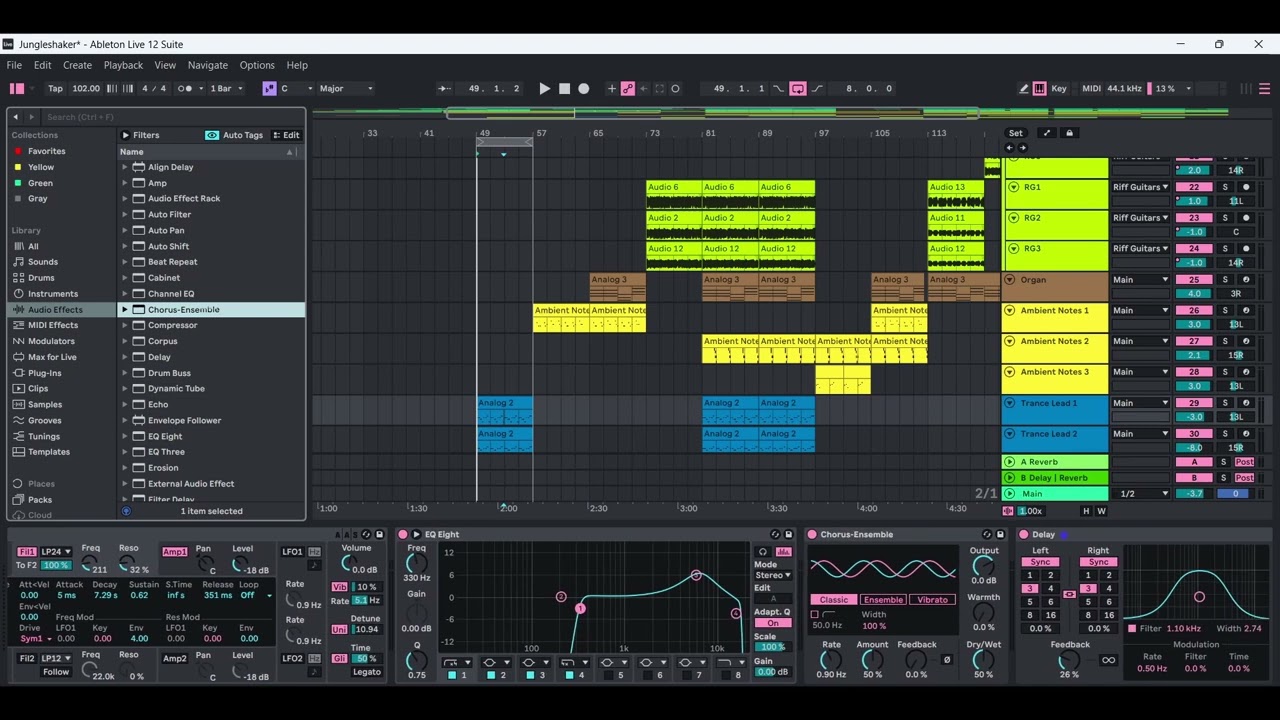This screenshot has width=1280, height=720.
Task: Toggle Post on A Reverb return
Action: [1245, 462]
